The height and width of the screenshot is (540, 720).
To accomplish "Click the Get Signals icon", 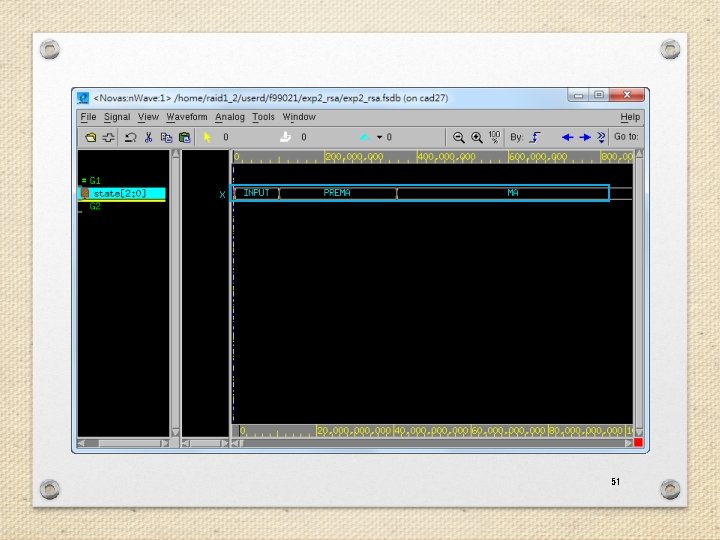I will (108, 137).
